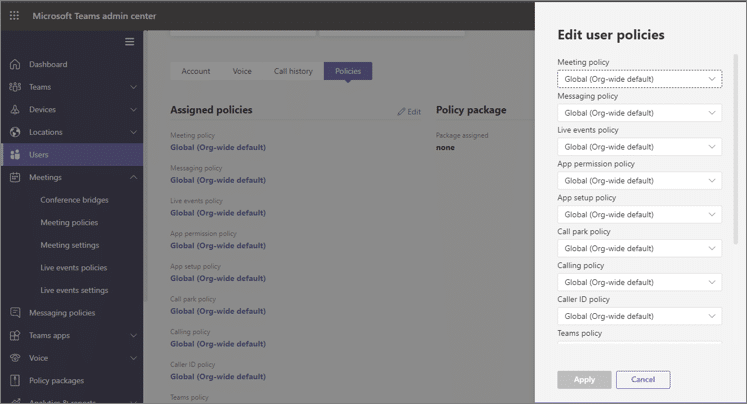Click the Edit user policies heading
Screen dimensions: 747x404
[x=611, y=35]
